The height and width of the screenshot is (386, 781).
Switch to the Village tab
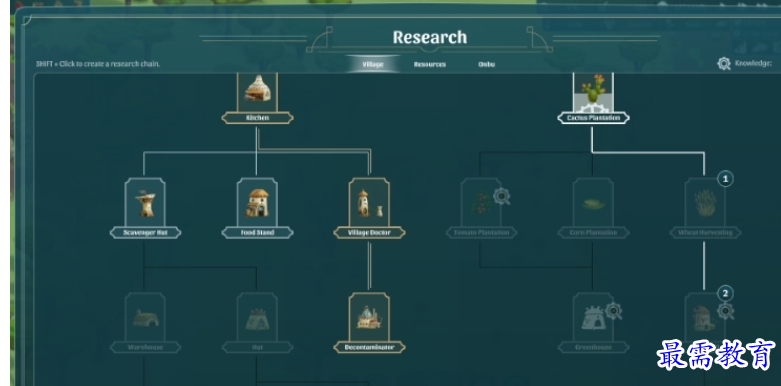tap(373, 64)
